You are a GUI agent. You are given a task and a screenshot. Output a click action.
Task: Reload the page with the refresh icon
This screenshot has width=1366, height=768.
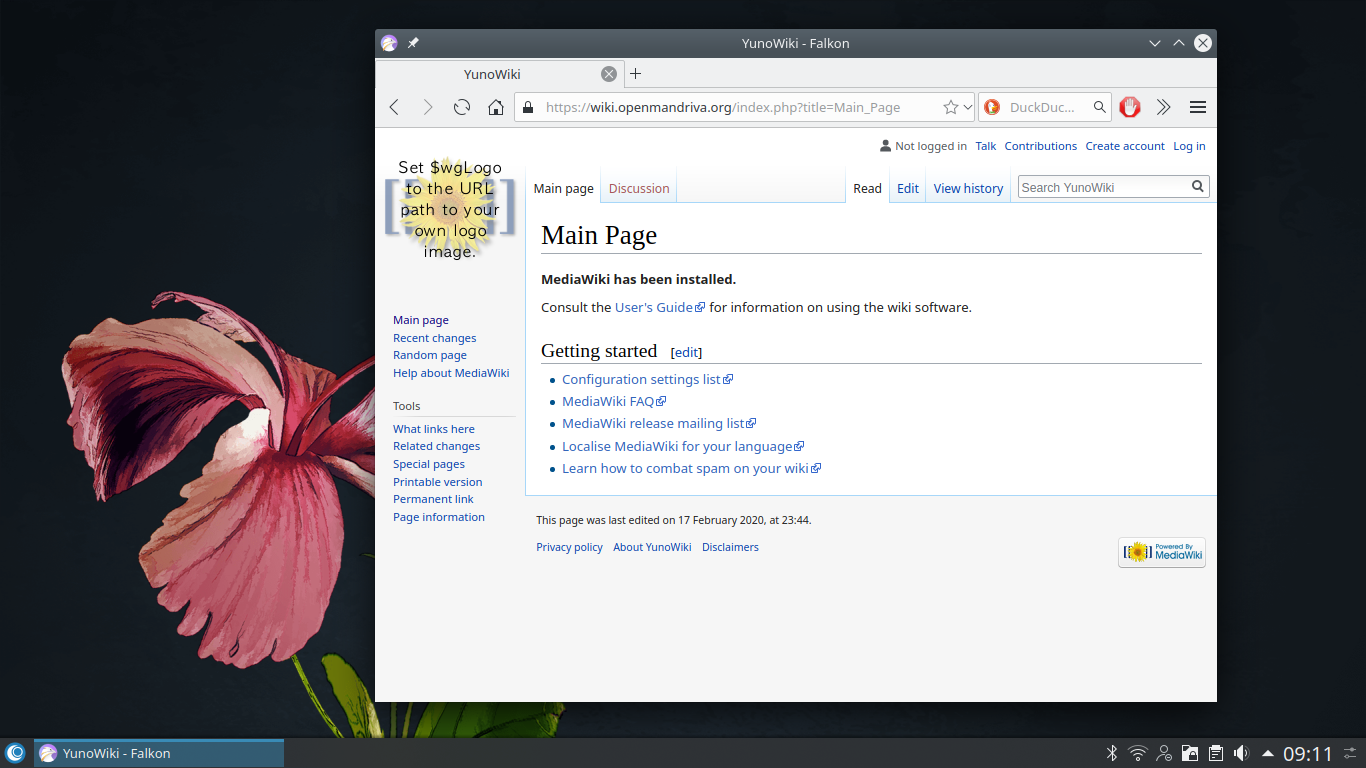(462, 107)
